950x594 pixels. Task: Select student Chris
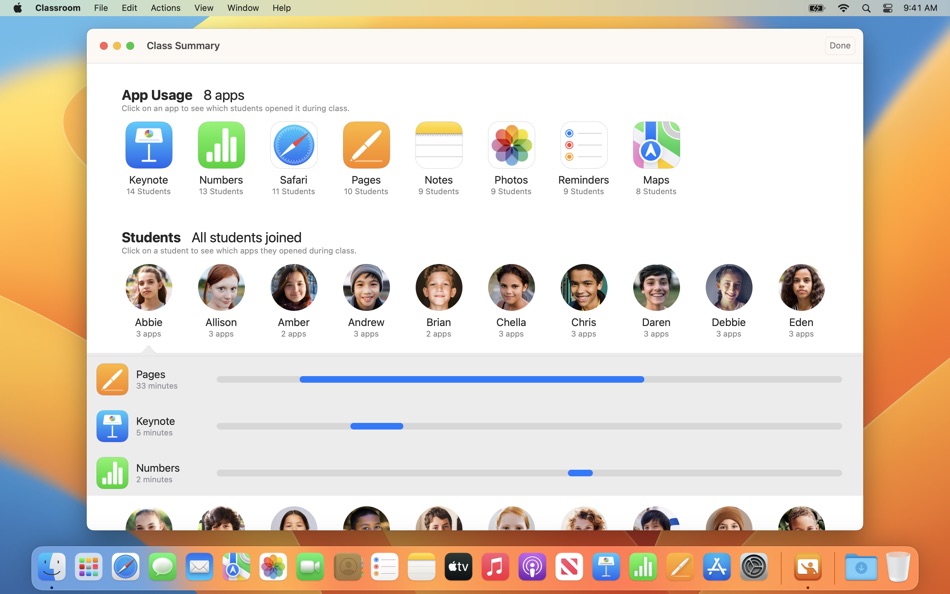click(583, 287)
